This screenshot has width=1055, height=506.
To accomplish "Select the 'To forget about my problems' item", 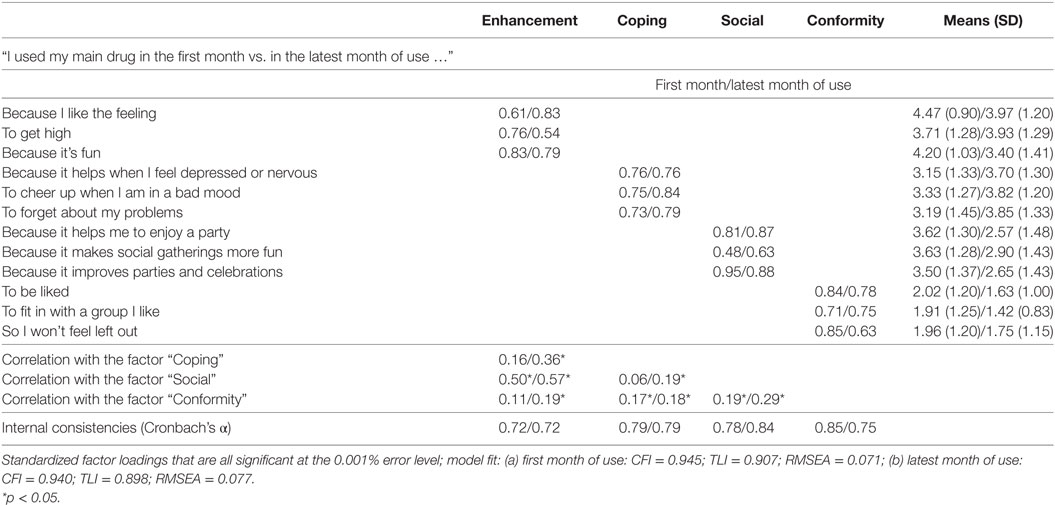I will click(92, 212).
